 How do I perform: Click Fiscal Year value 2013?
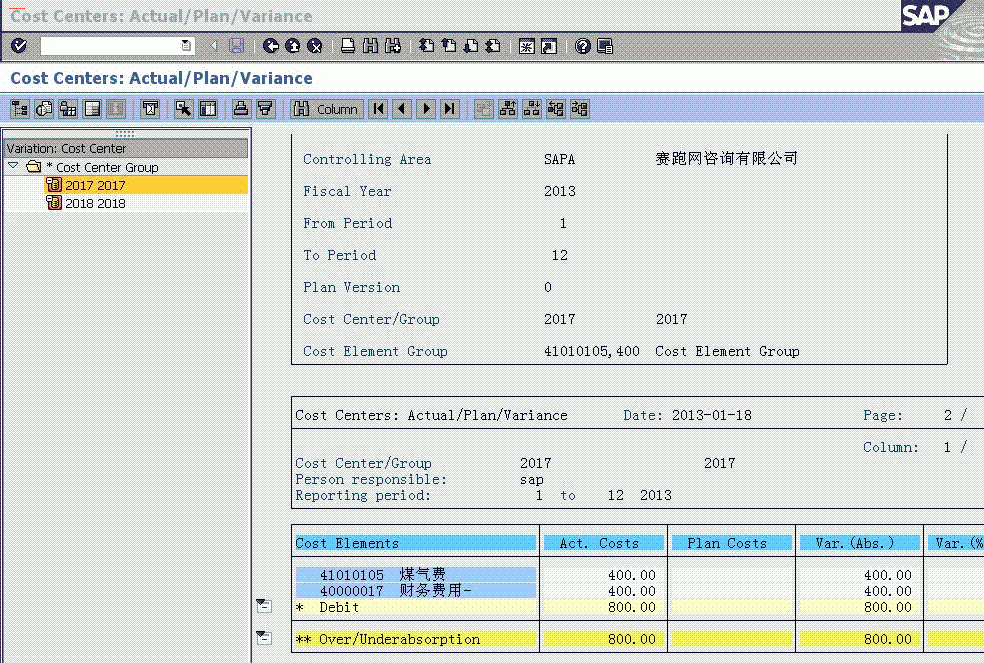tap(560, 191)
